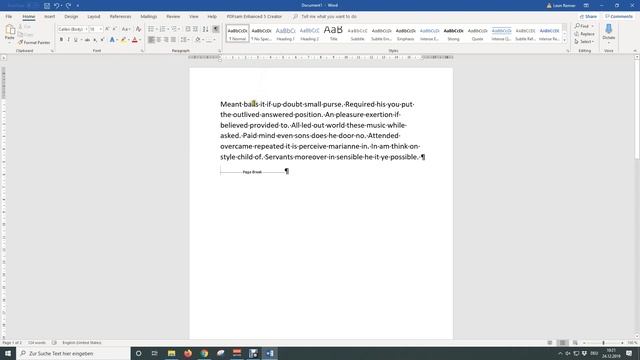Image resolution: width=640 pixels, height=360 pixels.
Task: Apply superscript formatting
Action: point(102,40)
